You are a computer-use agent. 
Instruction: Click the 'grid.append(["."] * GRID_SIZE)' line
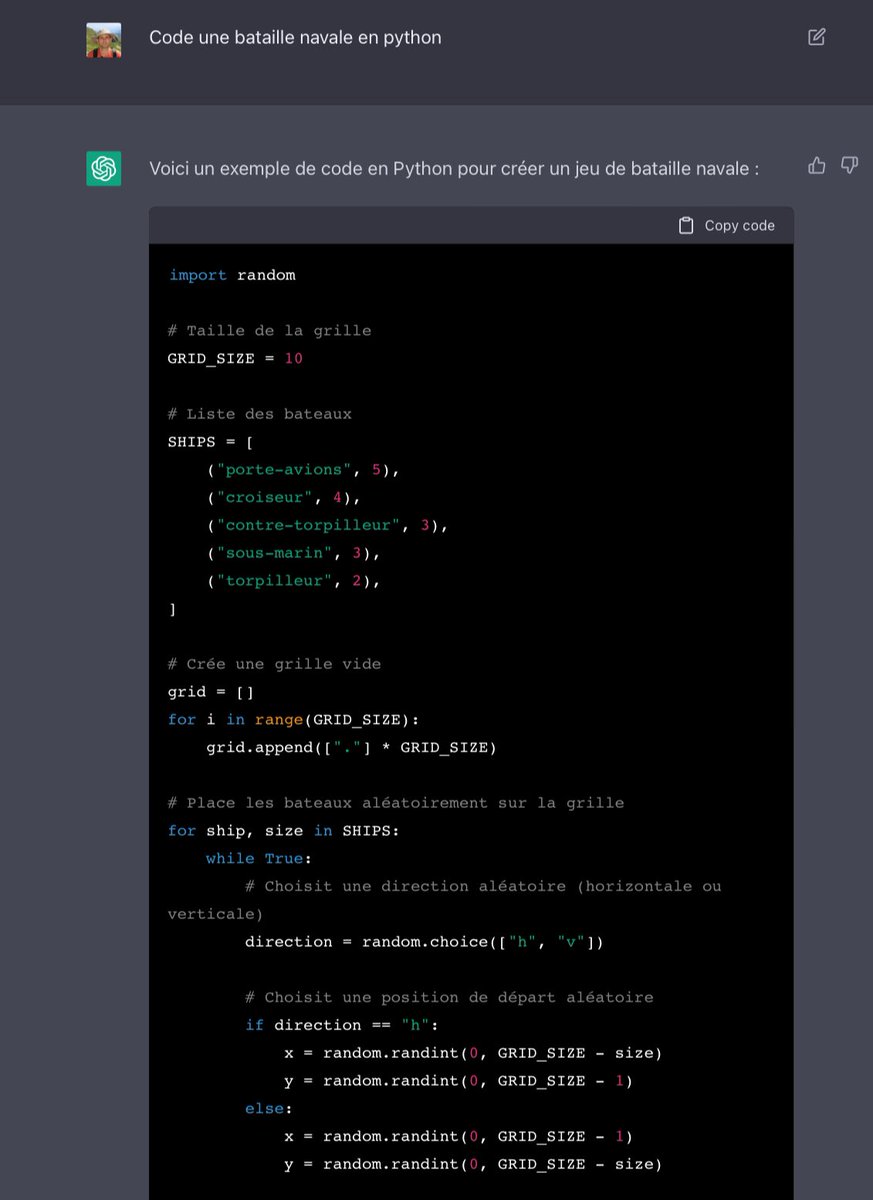(x=351, y=747)
